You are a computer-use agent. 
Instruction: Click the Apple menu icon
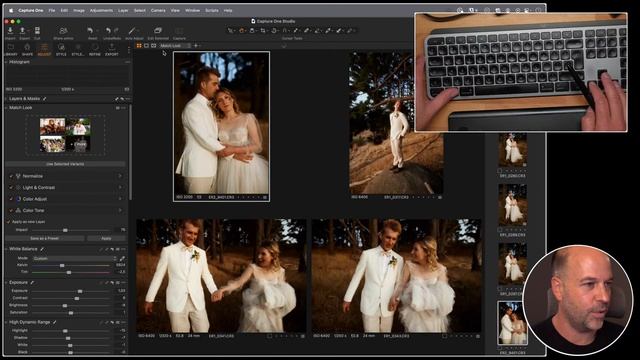pyautogui.click(x=11, y=10)
